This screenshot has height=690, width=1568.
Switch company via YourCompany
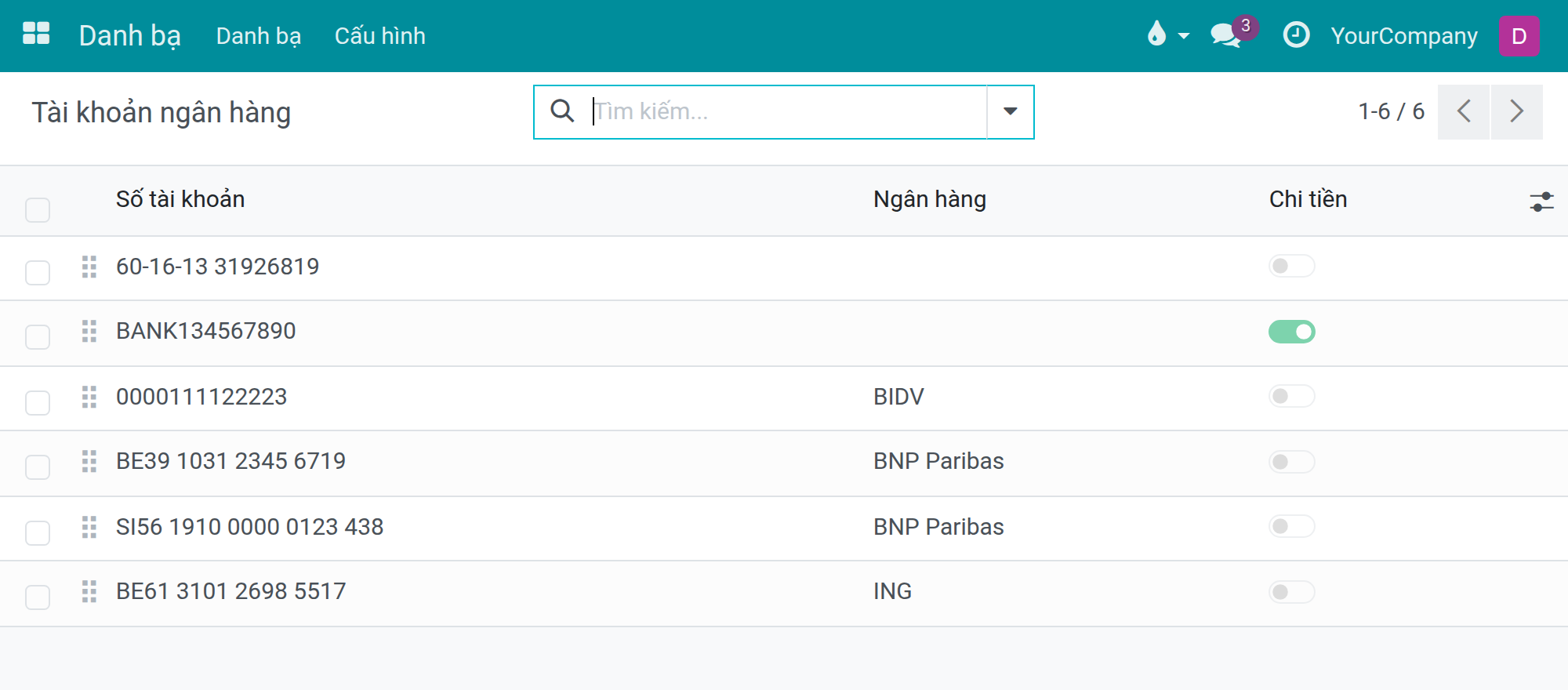(1404, 36)
